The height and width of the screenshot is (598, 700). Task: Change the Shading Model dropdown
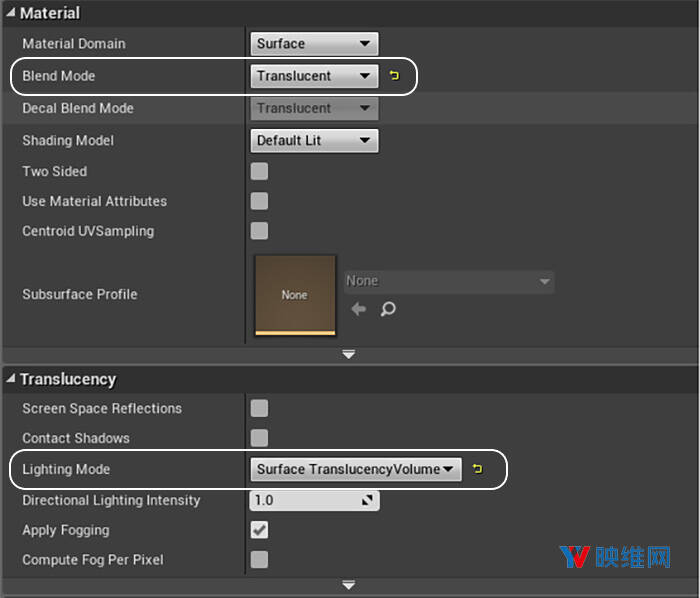313,140
